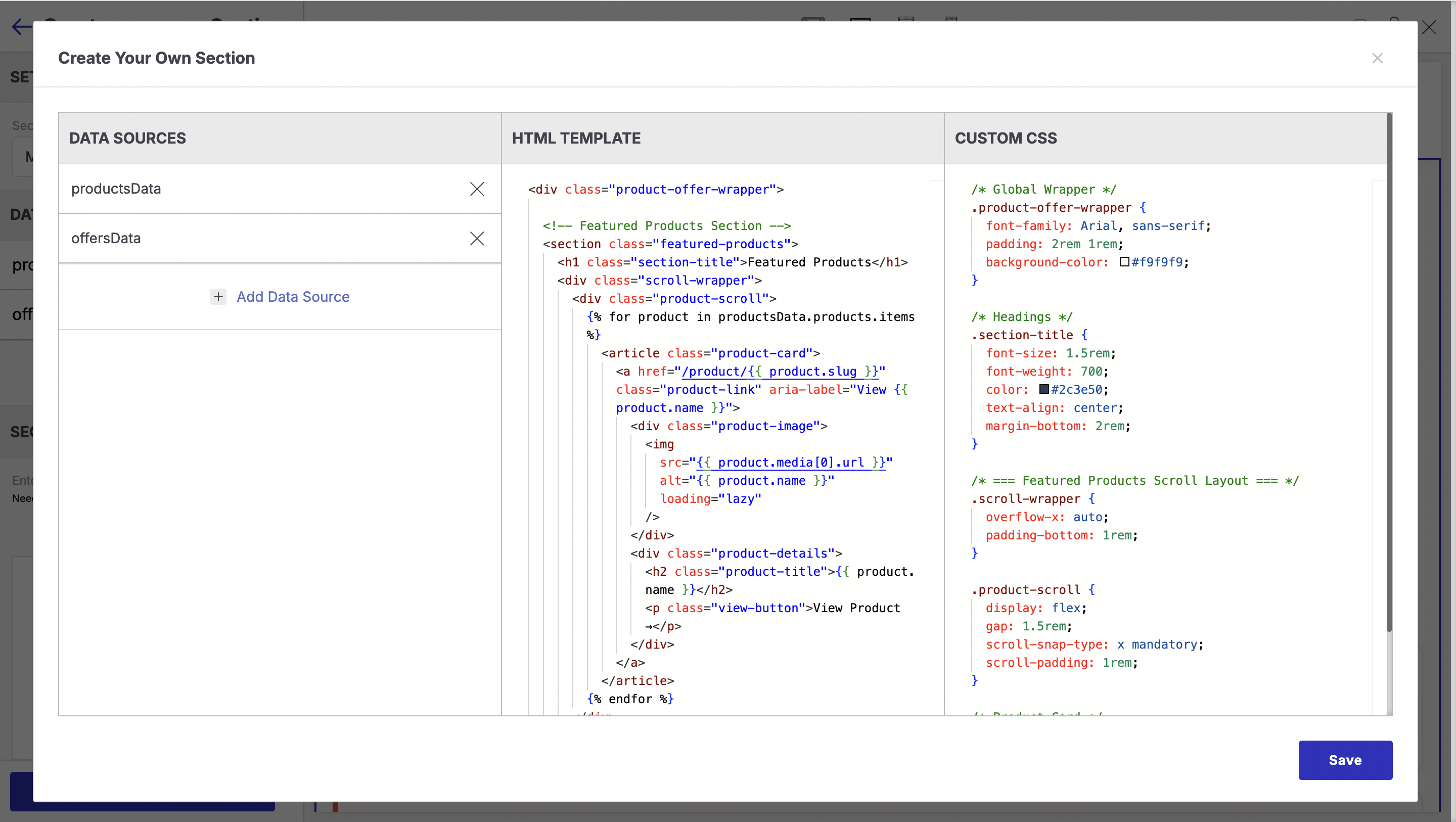Click the .product-scroll CSS selector

pos(1025,589)
